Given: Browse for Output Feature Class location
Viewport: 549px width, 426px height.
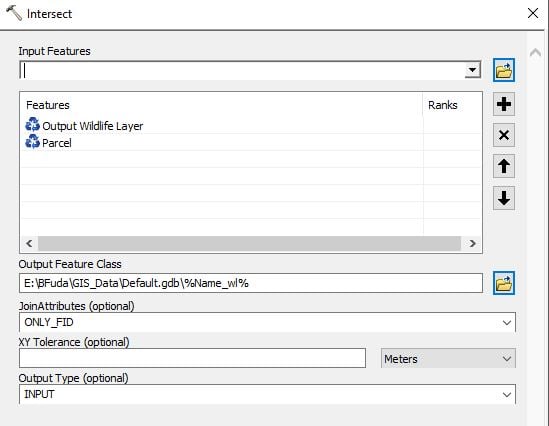Looking at the screenshot, I should [x=503, y=283].
